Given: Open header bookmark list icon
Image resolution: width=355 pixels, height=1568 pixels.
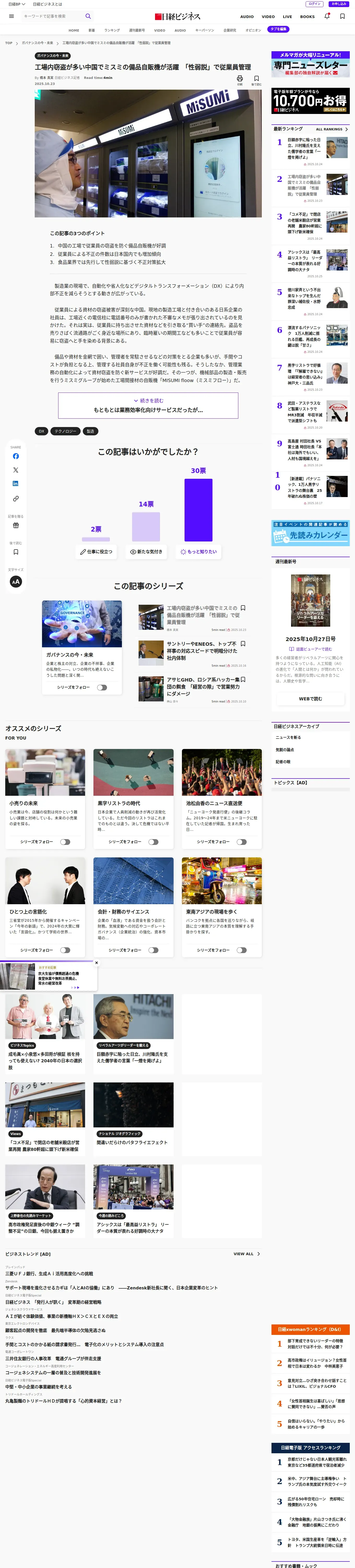Looking at the screenshot, I should click(342, 16).
